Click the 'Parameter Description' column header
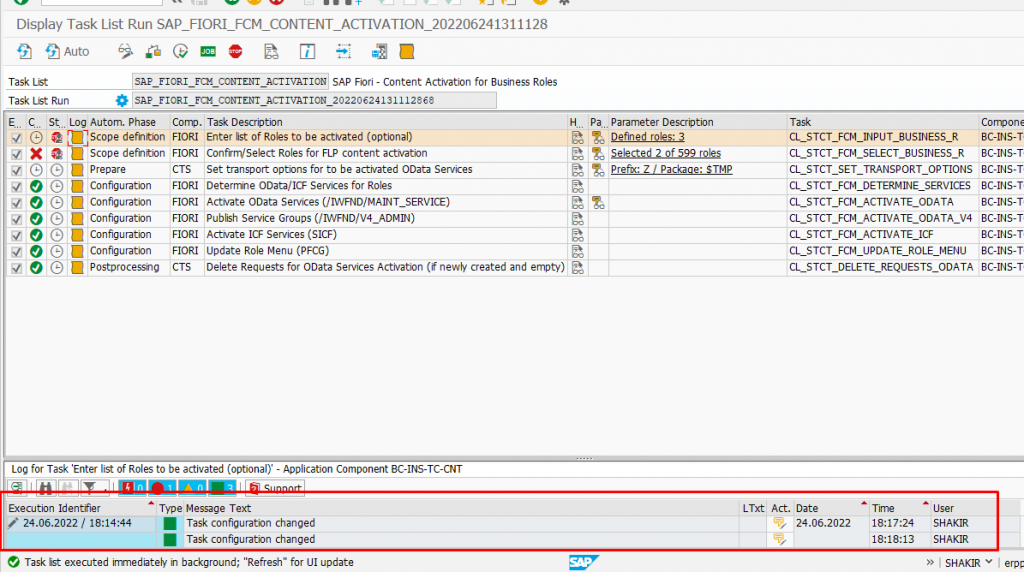The width and height of the screenshot is (1024, 572). coord(697,122)
